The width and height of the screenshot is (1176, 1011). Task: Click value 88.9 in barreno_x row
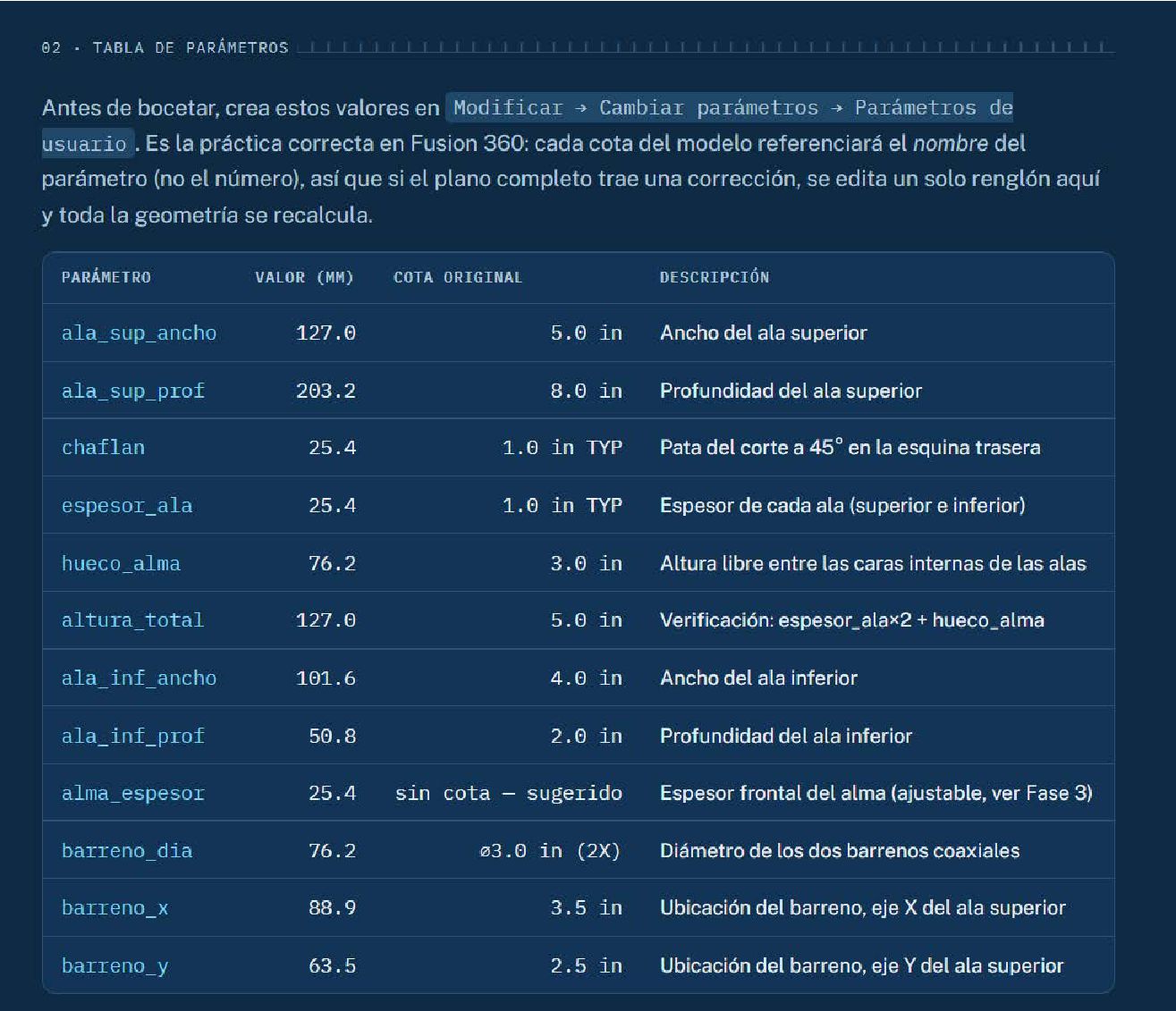(x=332, y=907)
